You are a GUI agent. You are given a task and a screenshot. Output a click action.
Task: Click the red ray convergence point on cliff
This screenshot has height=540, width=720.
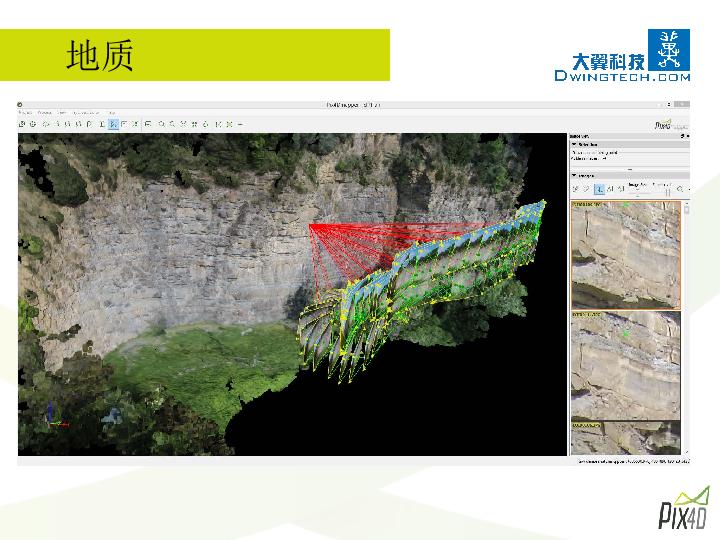tap(310, 225)
